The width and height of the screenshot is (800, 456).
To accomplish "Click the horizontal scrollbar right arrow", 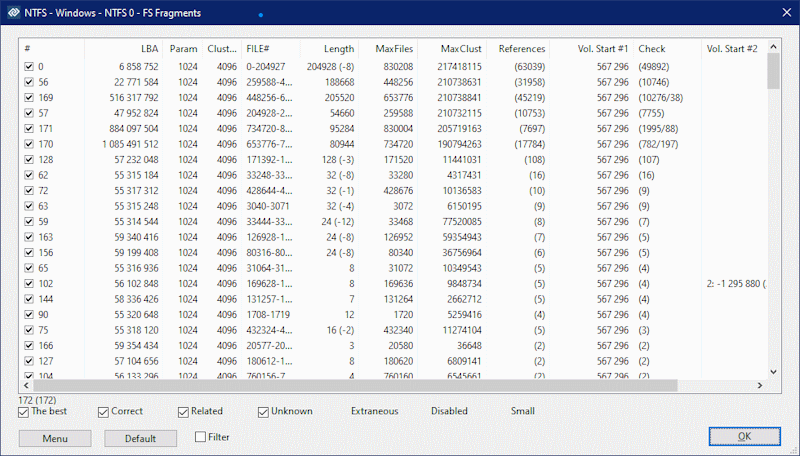I will (x=760, y=386).
